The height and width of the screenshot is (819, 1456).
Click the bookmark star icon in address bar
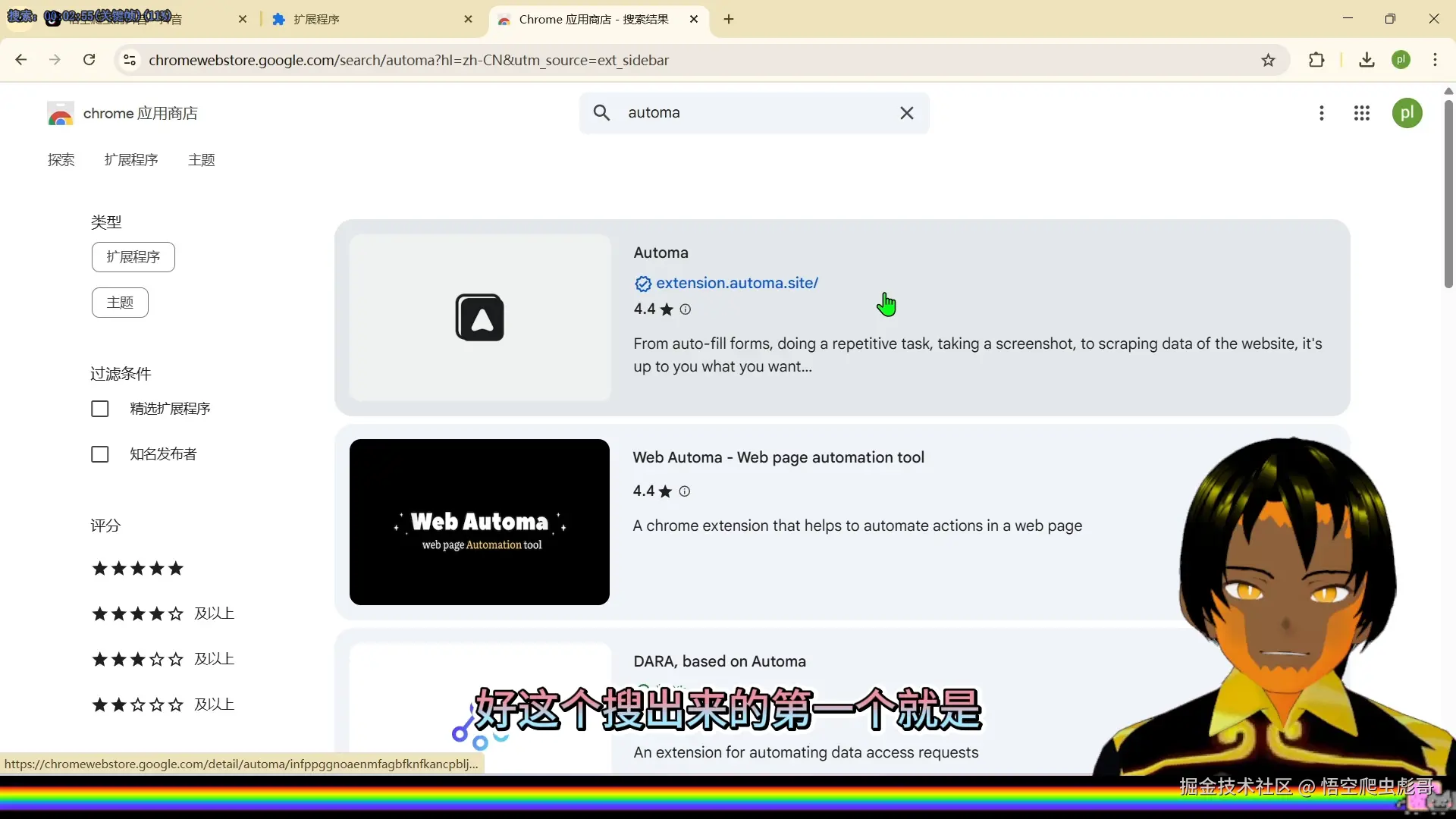point(1268,60)
